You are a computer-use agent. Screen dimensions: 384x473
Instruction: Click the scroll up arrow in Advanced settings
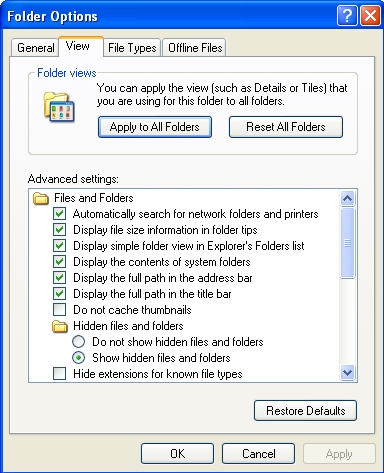[x=347, y=199]
